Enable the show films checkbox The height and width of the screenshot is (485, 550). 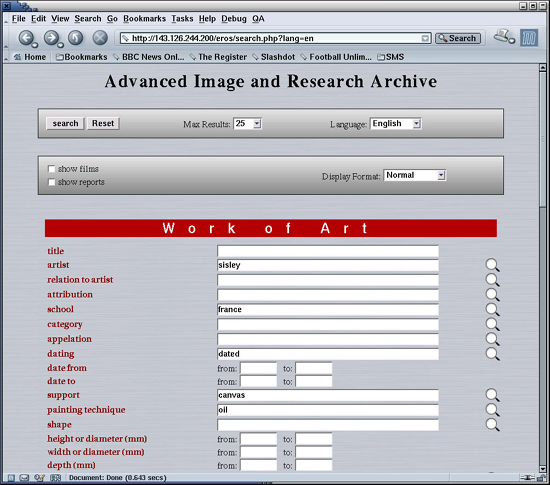(x=52, y=169)
